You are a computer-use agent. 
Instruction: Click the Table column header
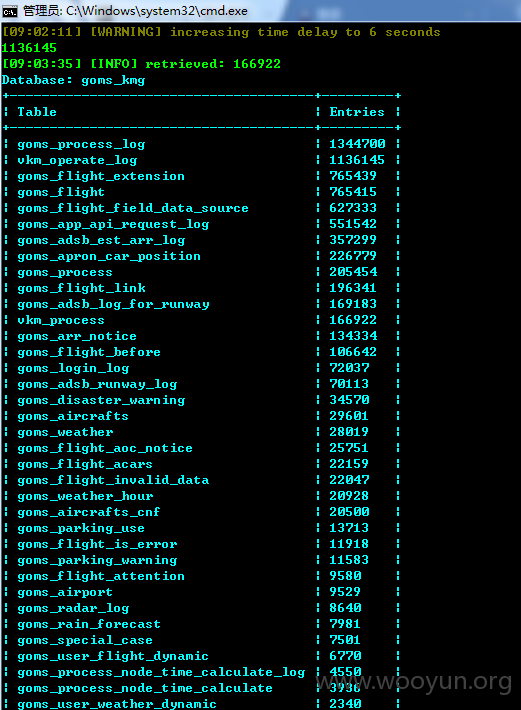click(37, 112)
